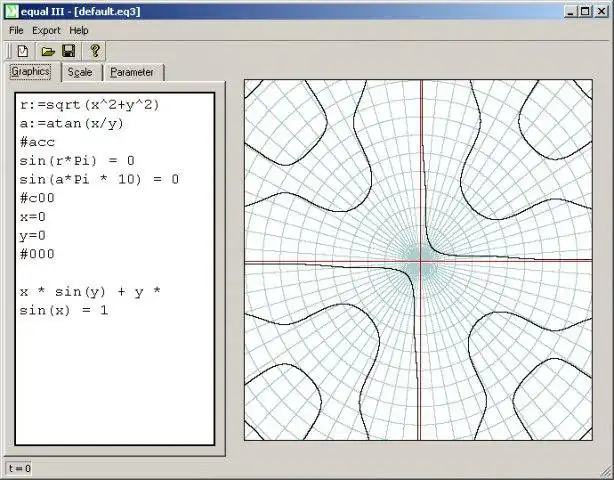This screenshot has height=480, width=614.
Task: Click the Save floppy disk icon
Action: (x=69, y=51)
